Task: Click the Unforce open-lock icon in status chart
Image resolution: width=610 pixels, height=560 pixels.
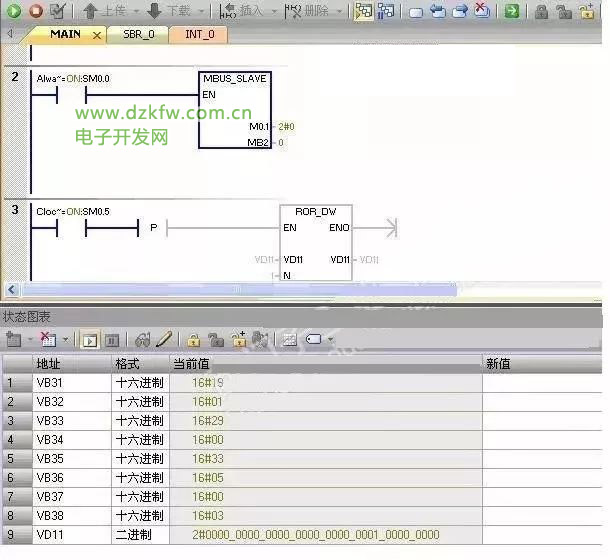Action: click(215, 340)
